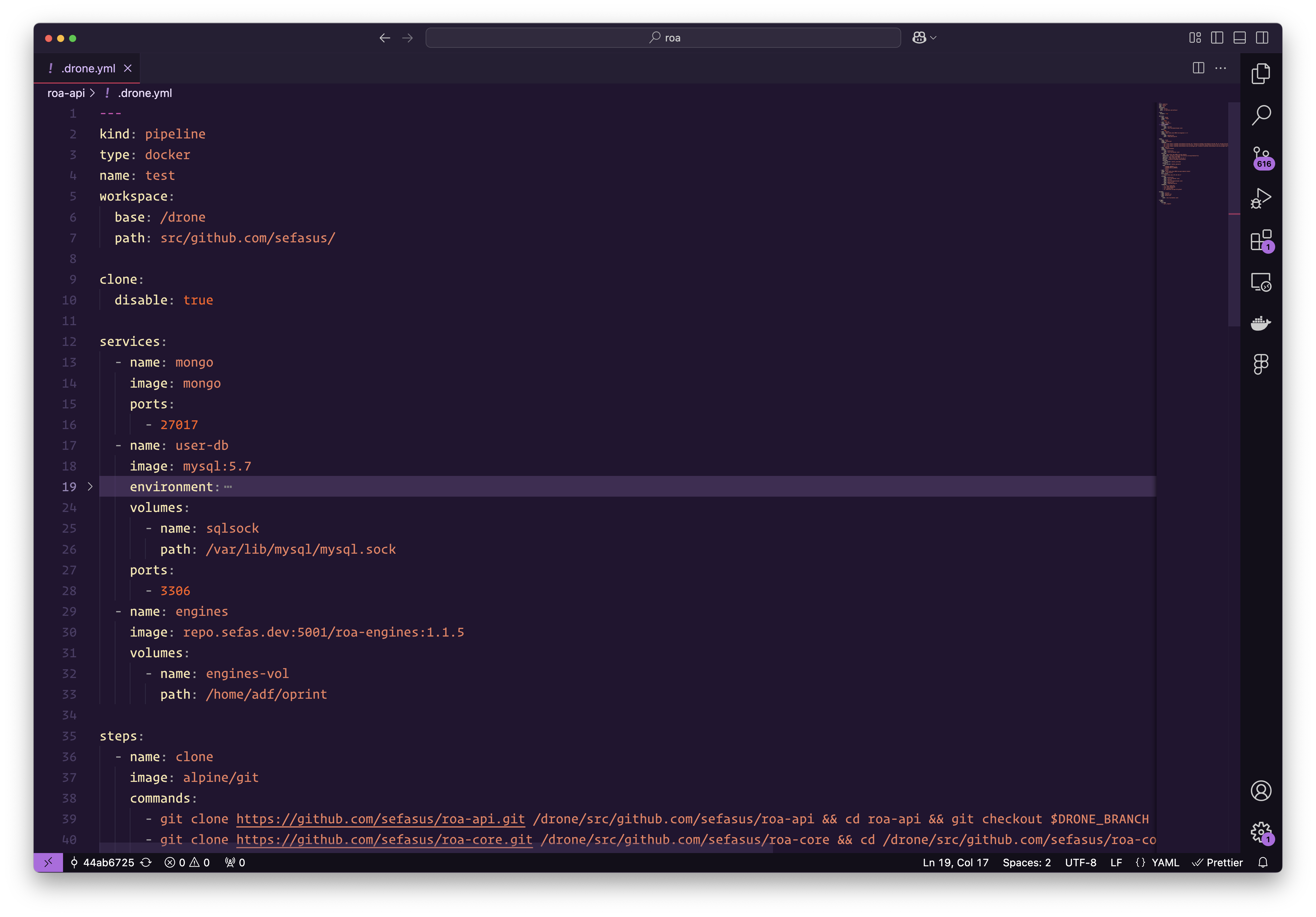The height and width of the screenshot is (917, 1316).
Task: Change end of line sequence LF
Action: pyautogui.click(x=1115, y=863)
